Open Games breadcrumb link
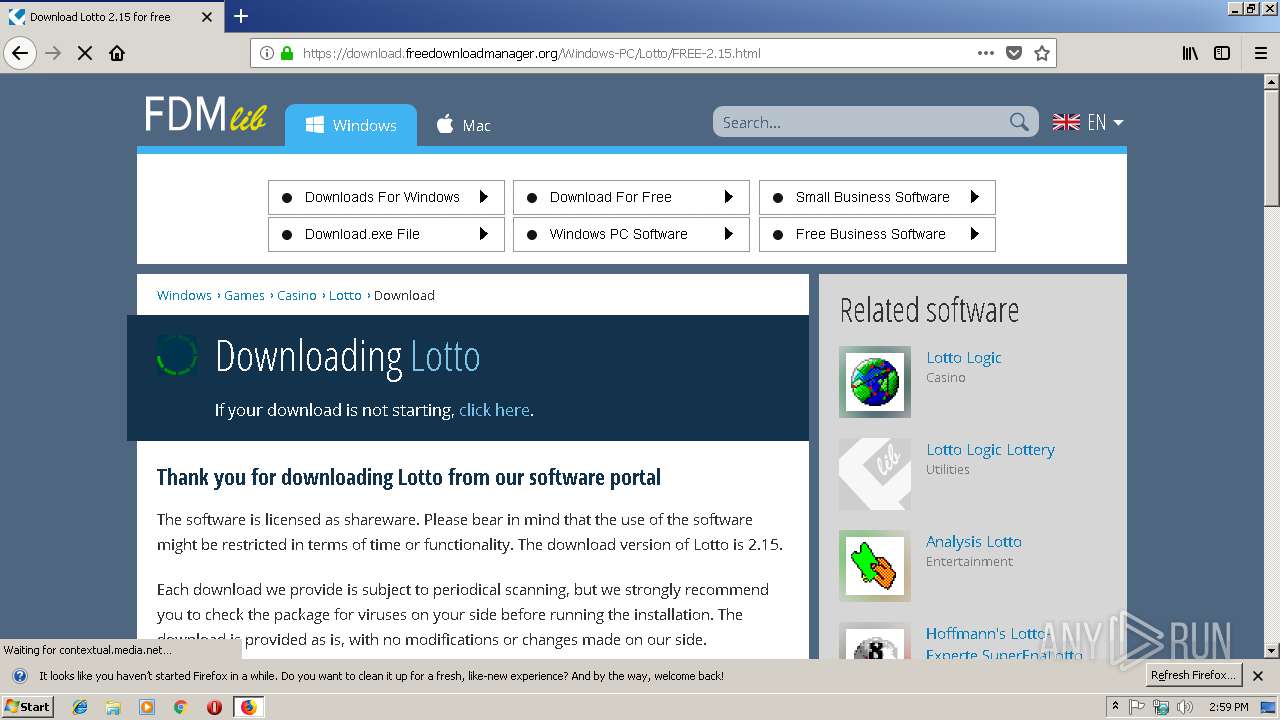The image size is (1280, 720). point(244,295)
